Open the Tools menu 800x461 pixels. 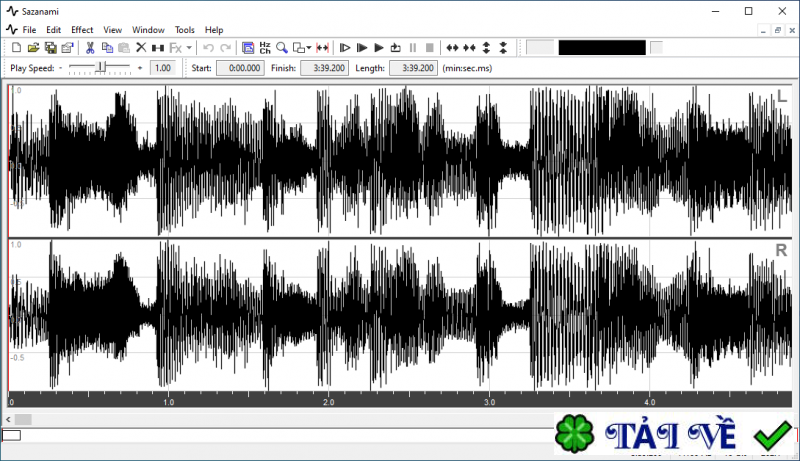tap(184, 30)
